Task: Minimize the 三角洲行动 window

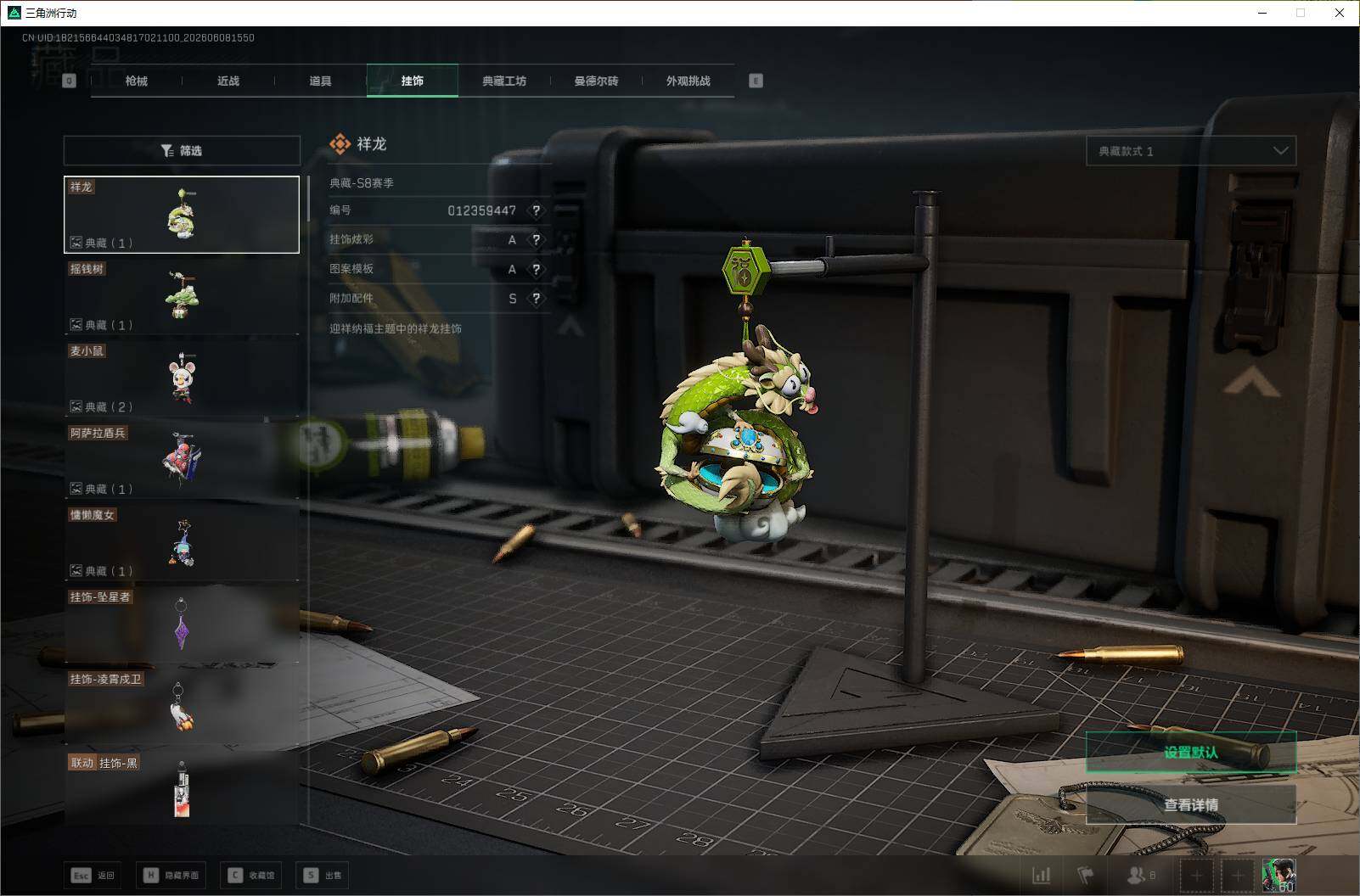Action: coord(1263,13)
